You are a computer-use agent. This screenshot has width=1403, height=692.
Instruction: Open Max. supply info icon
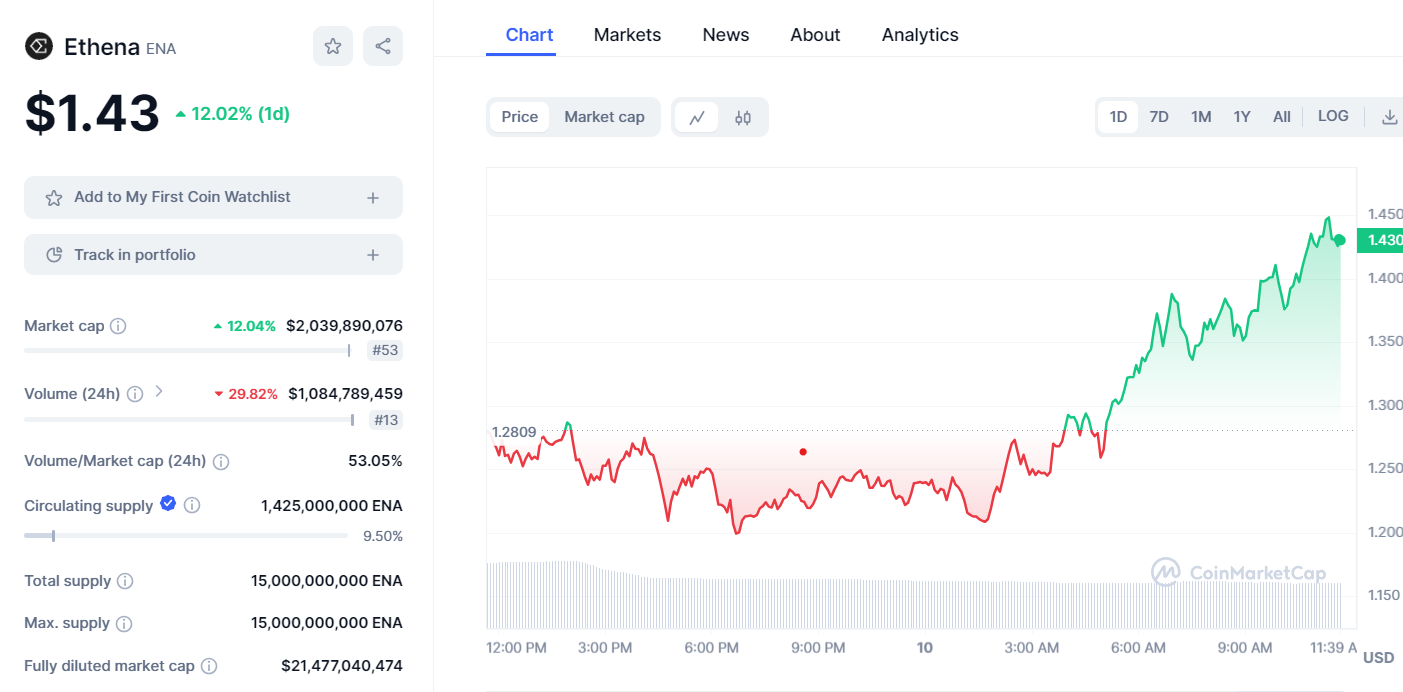tap(124, 623)
